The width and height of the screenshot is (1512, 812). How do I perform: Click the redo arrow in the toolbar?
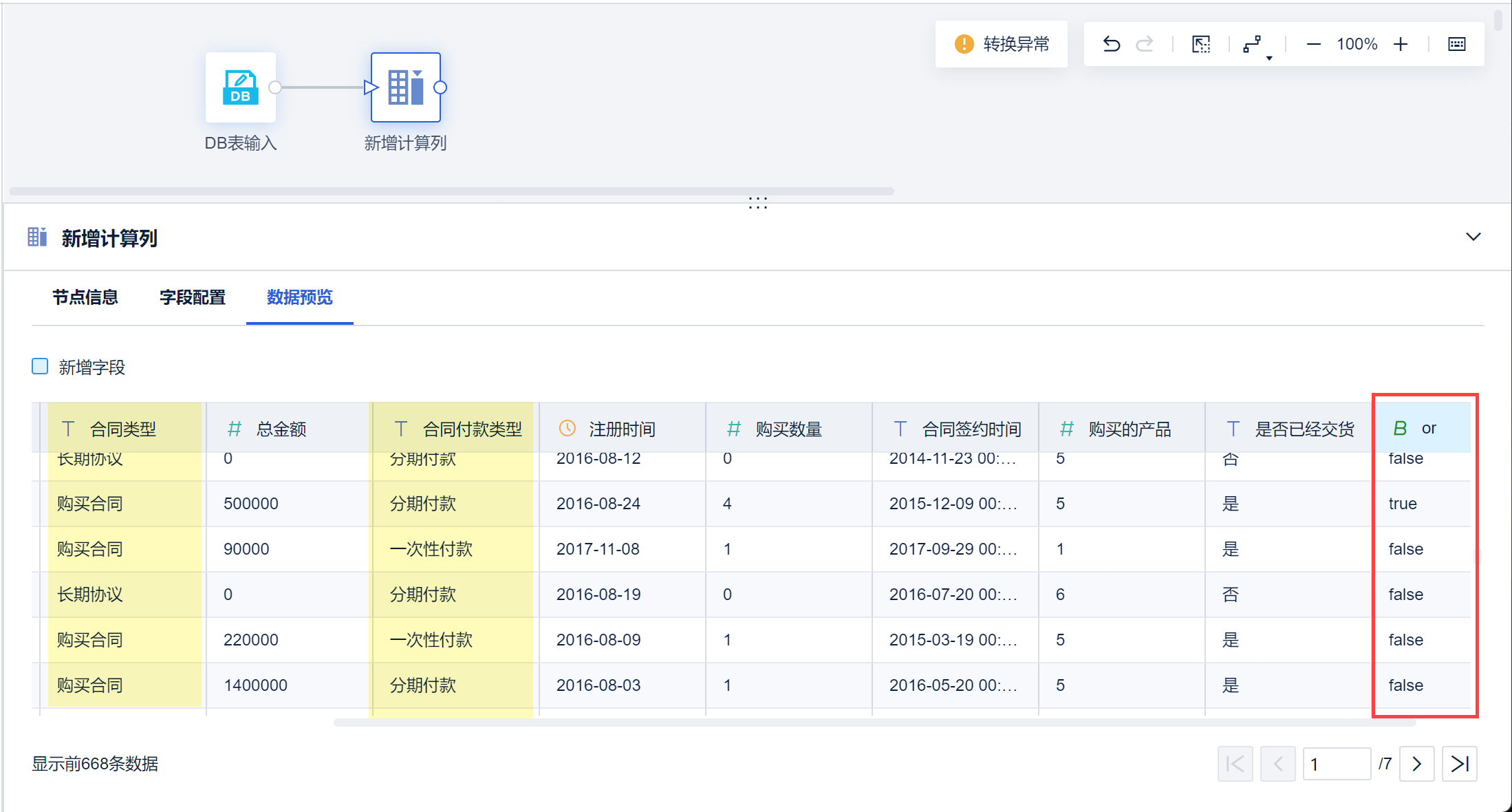pyautogui.click(x=1145, y=44)
